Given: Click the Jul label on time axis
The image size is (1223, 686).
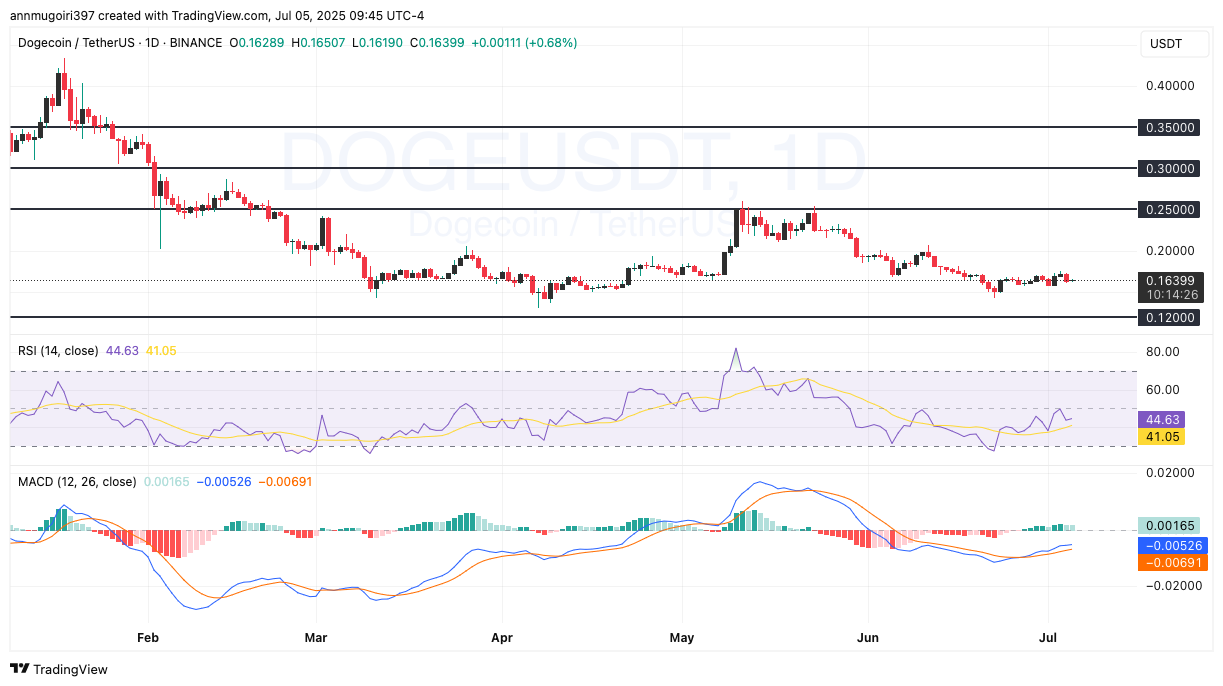Looking at the screenshot, I should click(1050, 637).
